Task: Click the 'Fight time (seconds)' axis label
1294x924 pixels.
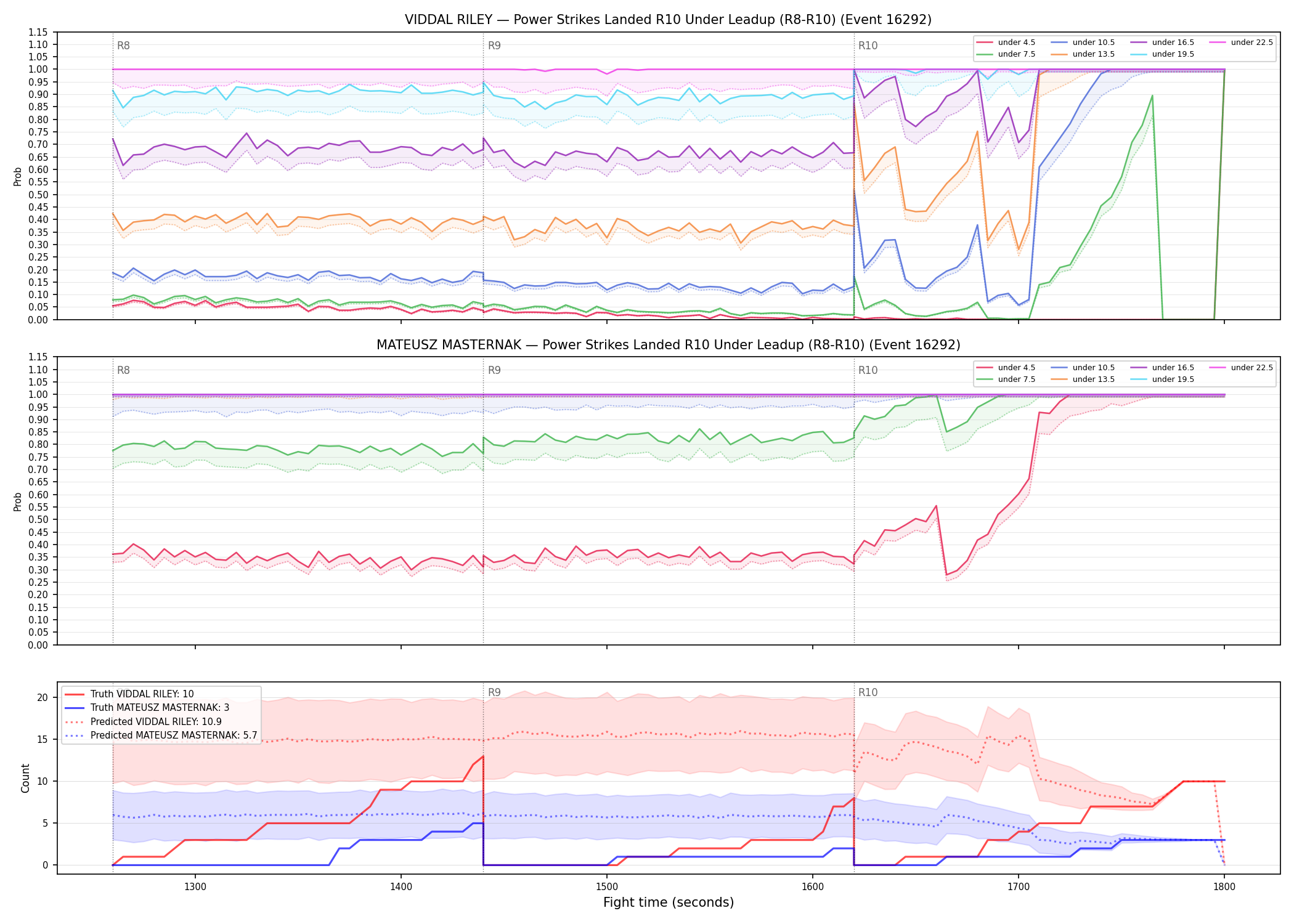Action: pyautogui.click(x=669, y=903)
